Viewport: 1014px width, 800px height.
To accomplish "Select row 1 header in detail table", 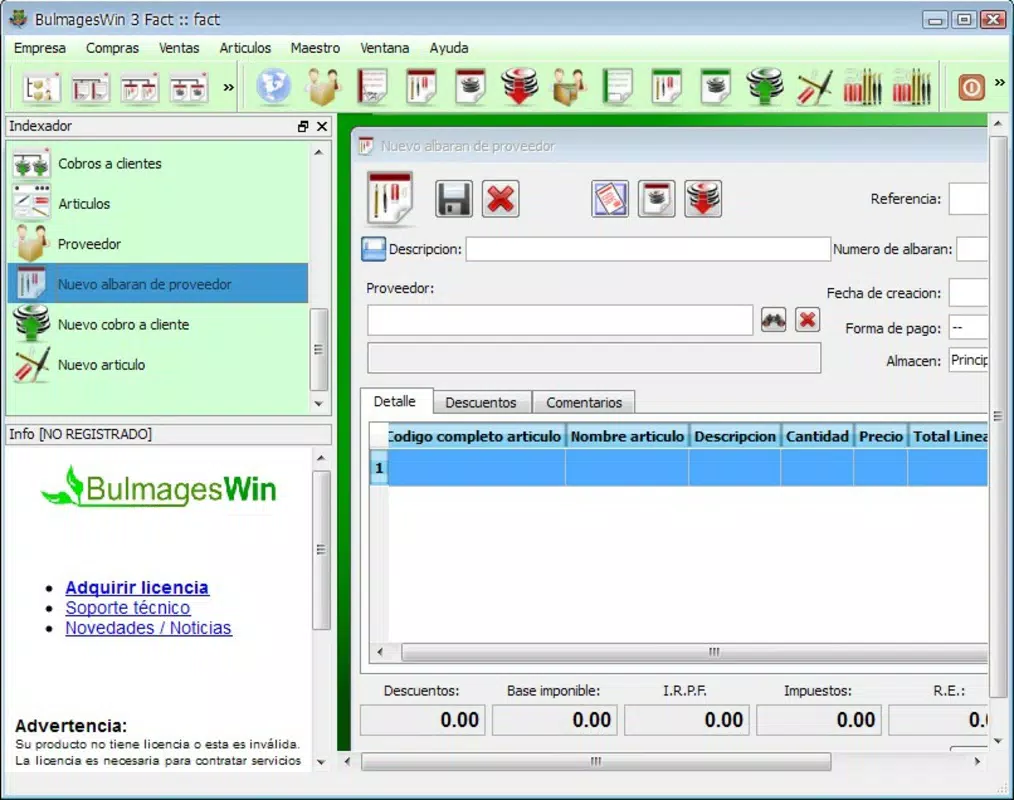I will point(379,468).
